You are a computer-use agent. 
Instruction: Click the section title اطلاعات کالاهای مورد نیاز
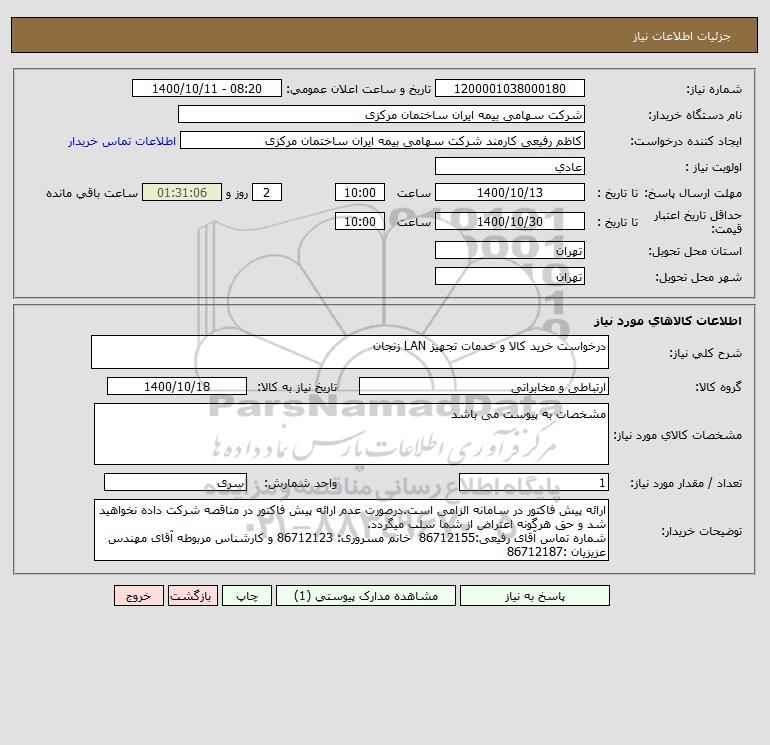click(x=668, y=321)
